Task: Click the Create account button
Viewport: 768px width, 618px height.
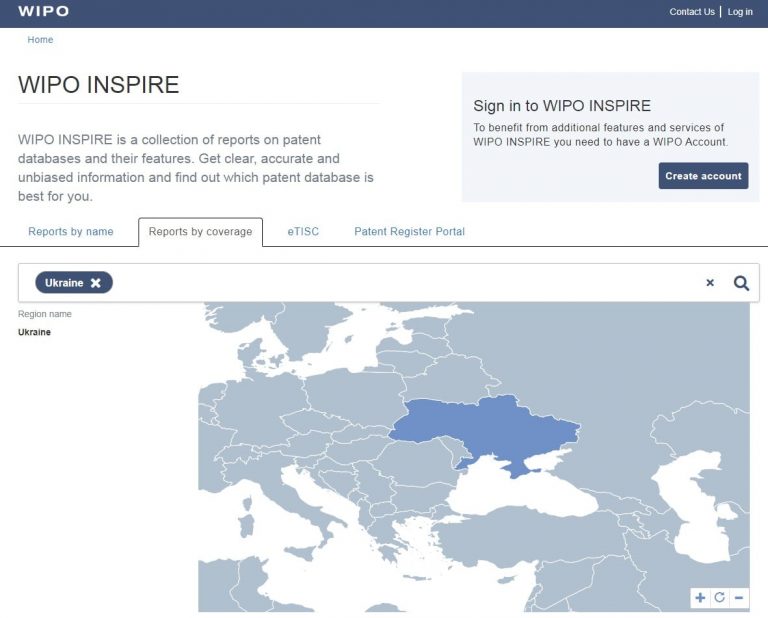Action: (x=703, y=176)
